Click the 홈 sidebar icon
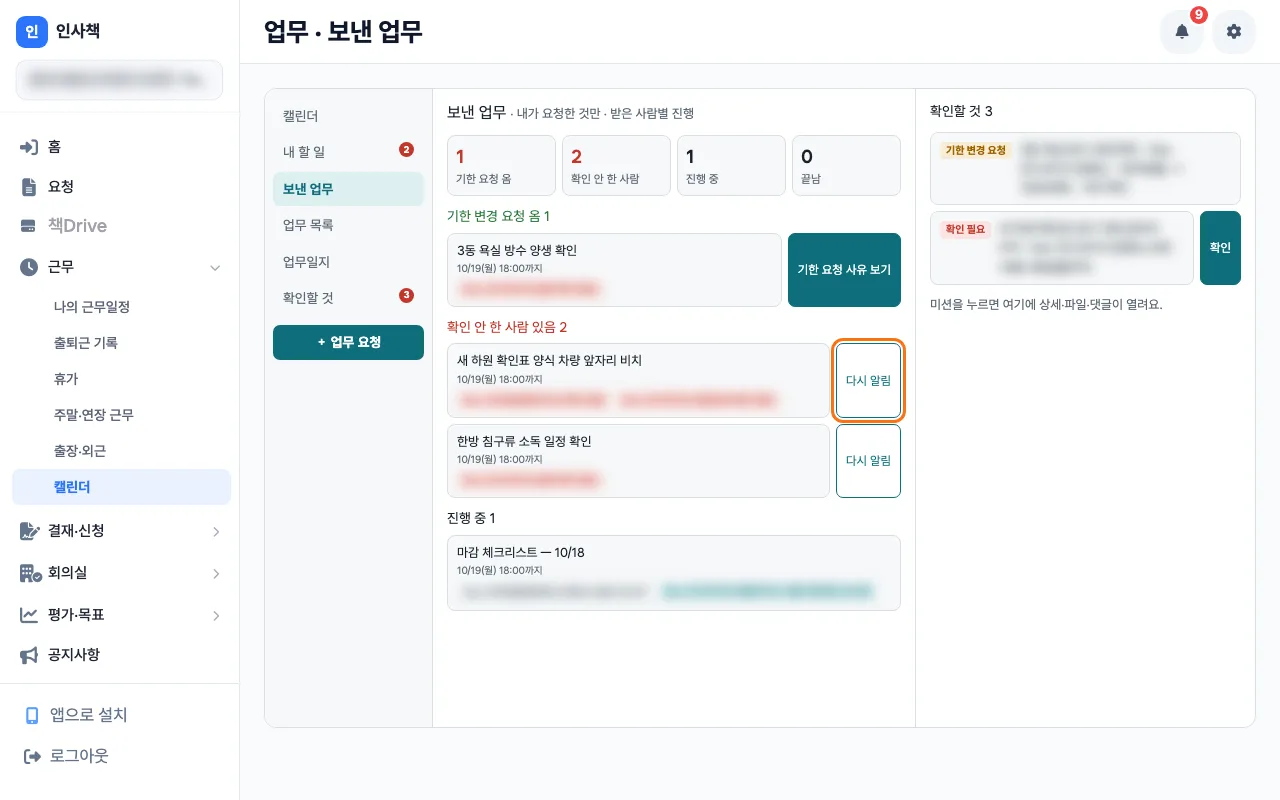The width and height of the screenshot is (1280, 800). [29, 147]
